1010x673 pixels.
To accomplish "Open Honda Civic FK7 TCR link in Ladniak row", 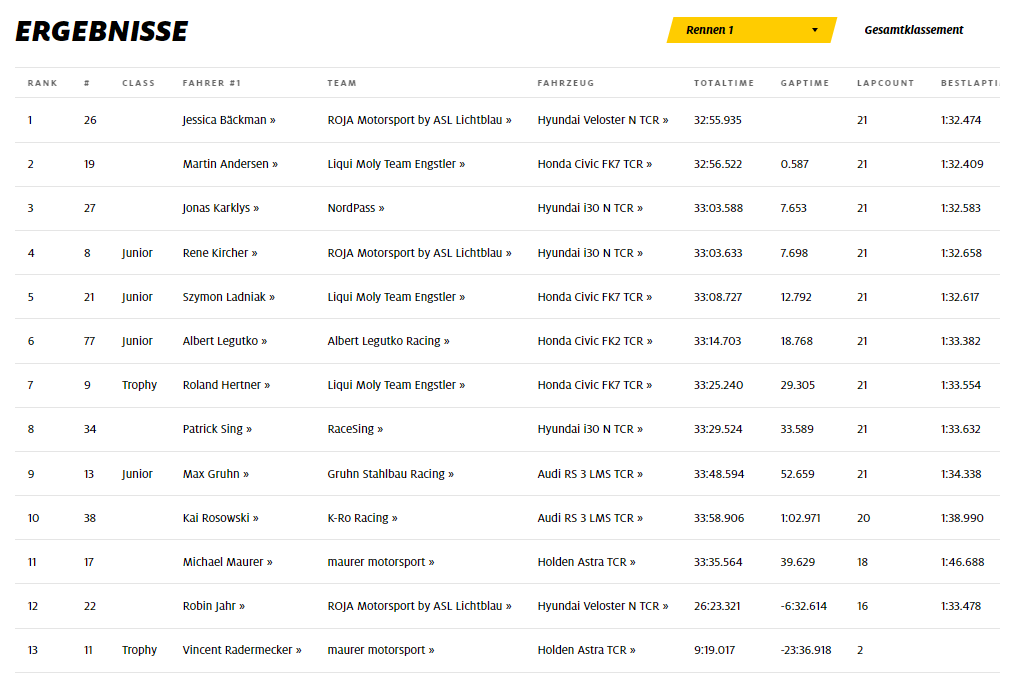I will (595, 297).
